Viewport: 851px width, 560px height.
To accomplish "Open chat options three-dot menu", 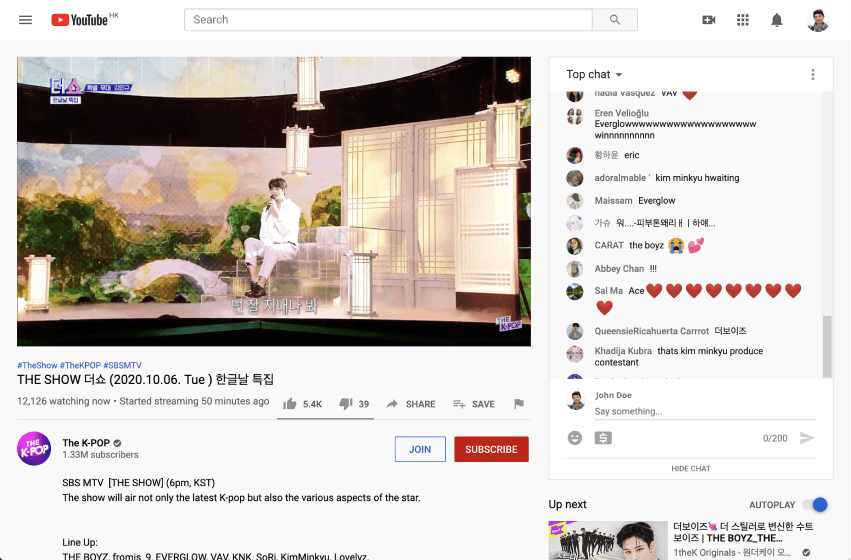I will [x=812, y=74].
